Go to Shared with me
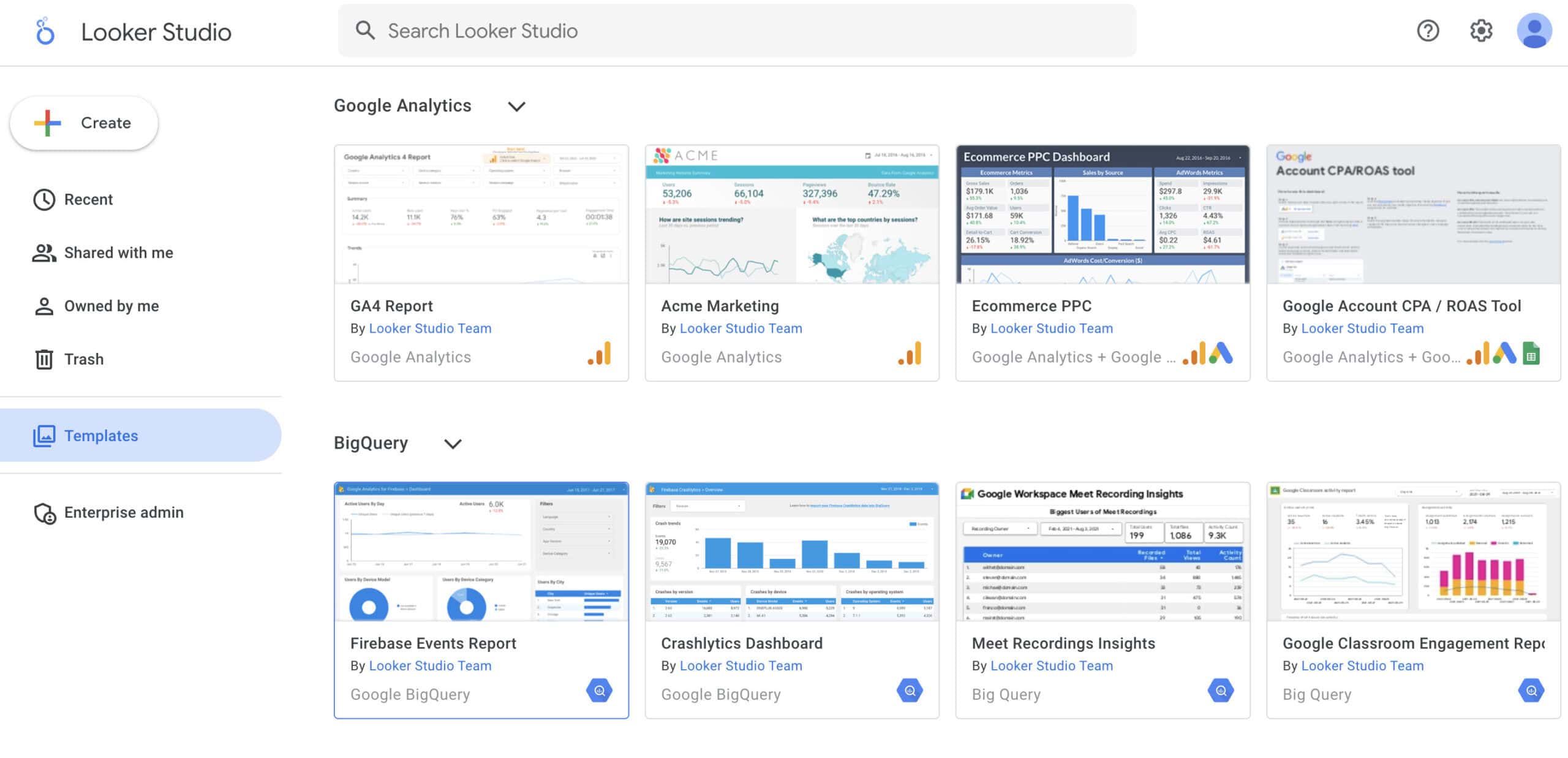1568x758 pixels. [141, 252]
